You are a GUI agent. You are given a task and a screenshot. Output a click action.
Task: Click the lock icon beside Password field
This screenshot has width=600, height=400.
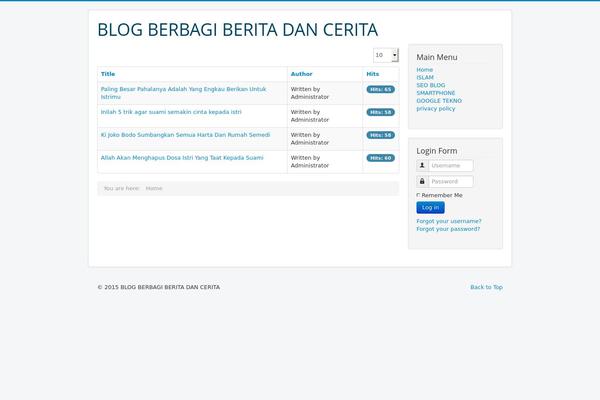point(422,181)
